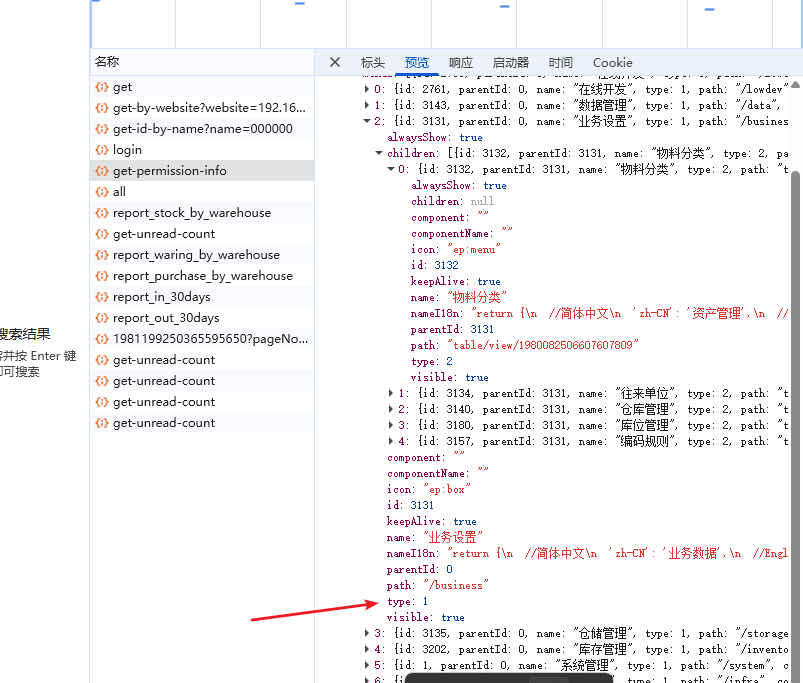Collapse the children array node

click(x=379, y=154)
